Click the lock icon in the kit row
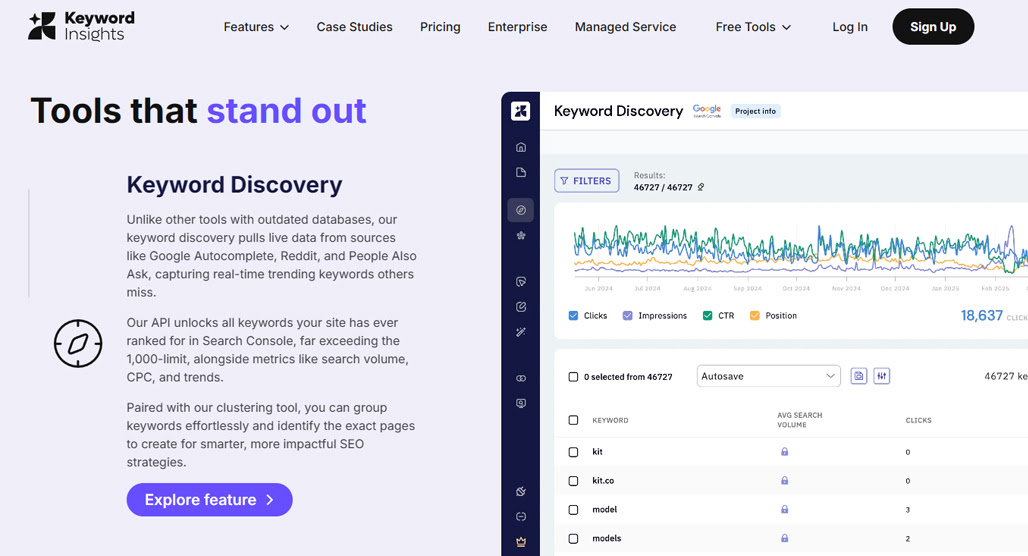Screen dimensions: 1028x556 pos(784,452)
